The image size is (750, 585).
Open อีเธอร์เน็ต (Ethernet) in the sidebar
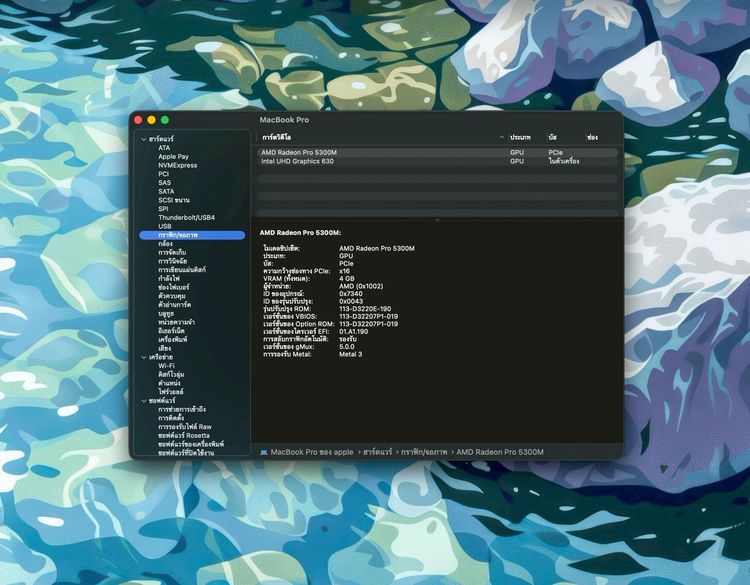pos(171,331)
